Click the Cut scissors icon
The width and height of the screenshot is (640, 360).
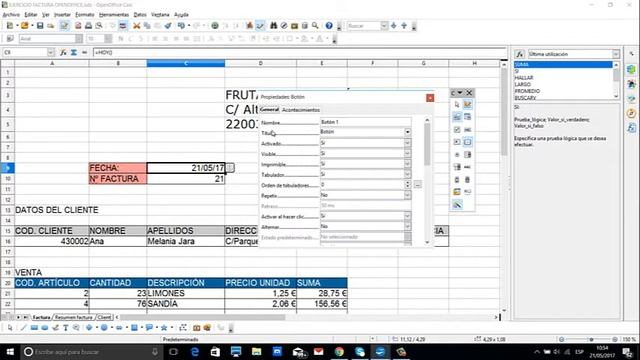click(137, 26)
